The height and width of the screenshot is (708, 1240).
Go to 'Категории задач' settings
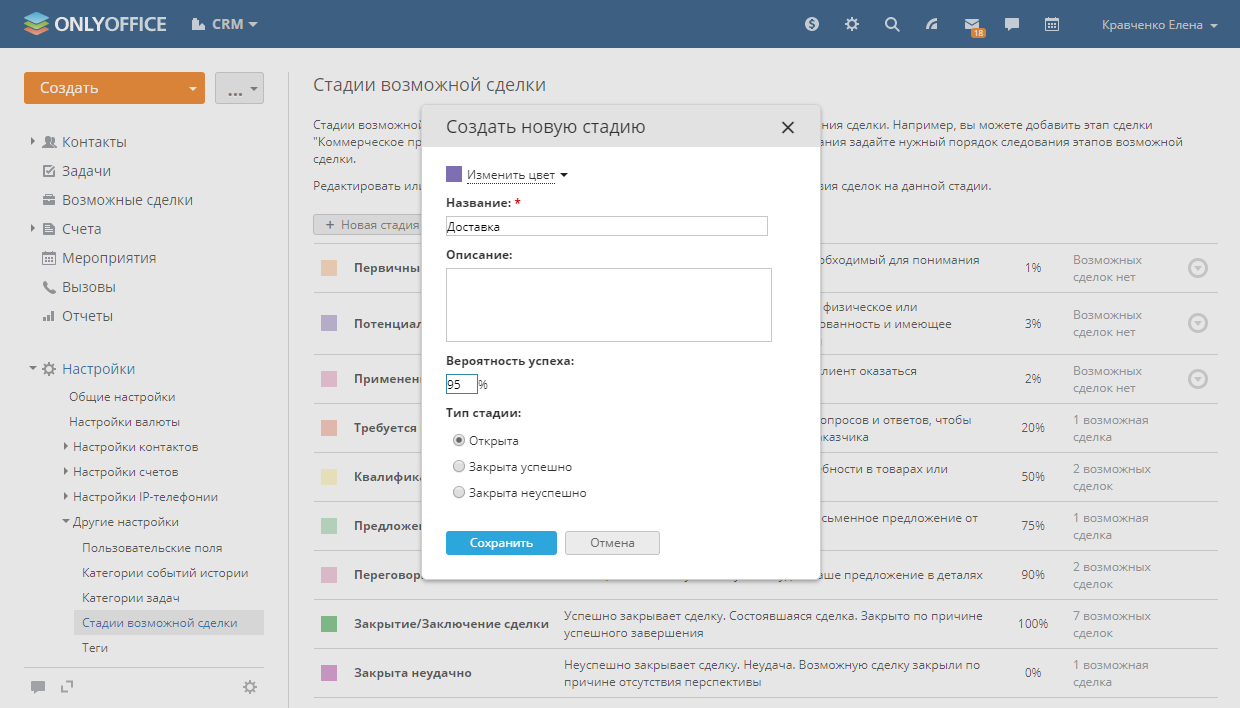[x=131, y=598]
